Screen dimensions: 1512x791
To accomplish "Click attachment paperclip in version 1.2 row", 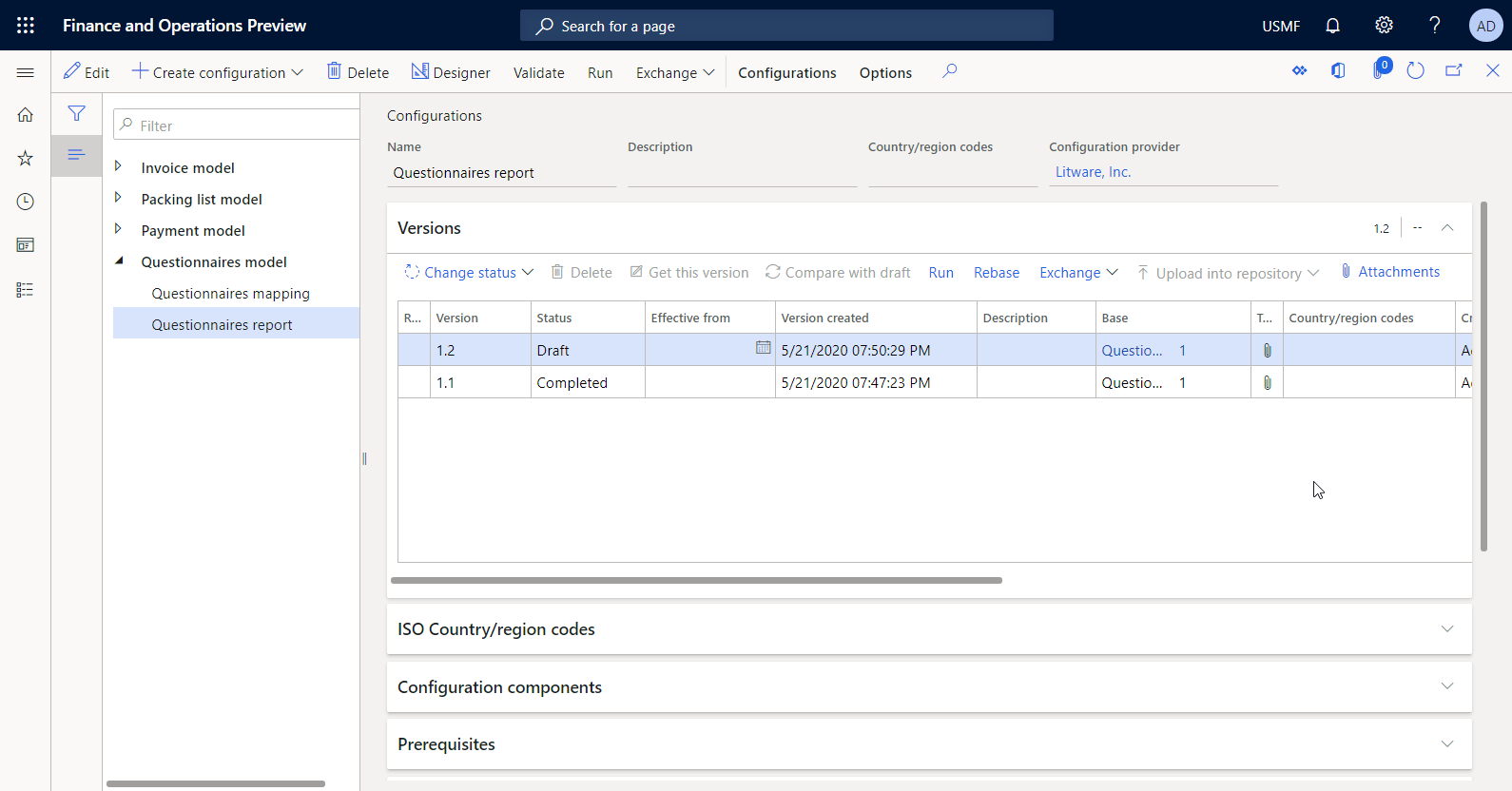I will pos(1267,351).
